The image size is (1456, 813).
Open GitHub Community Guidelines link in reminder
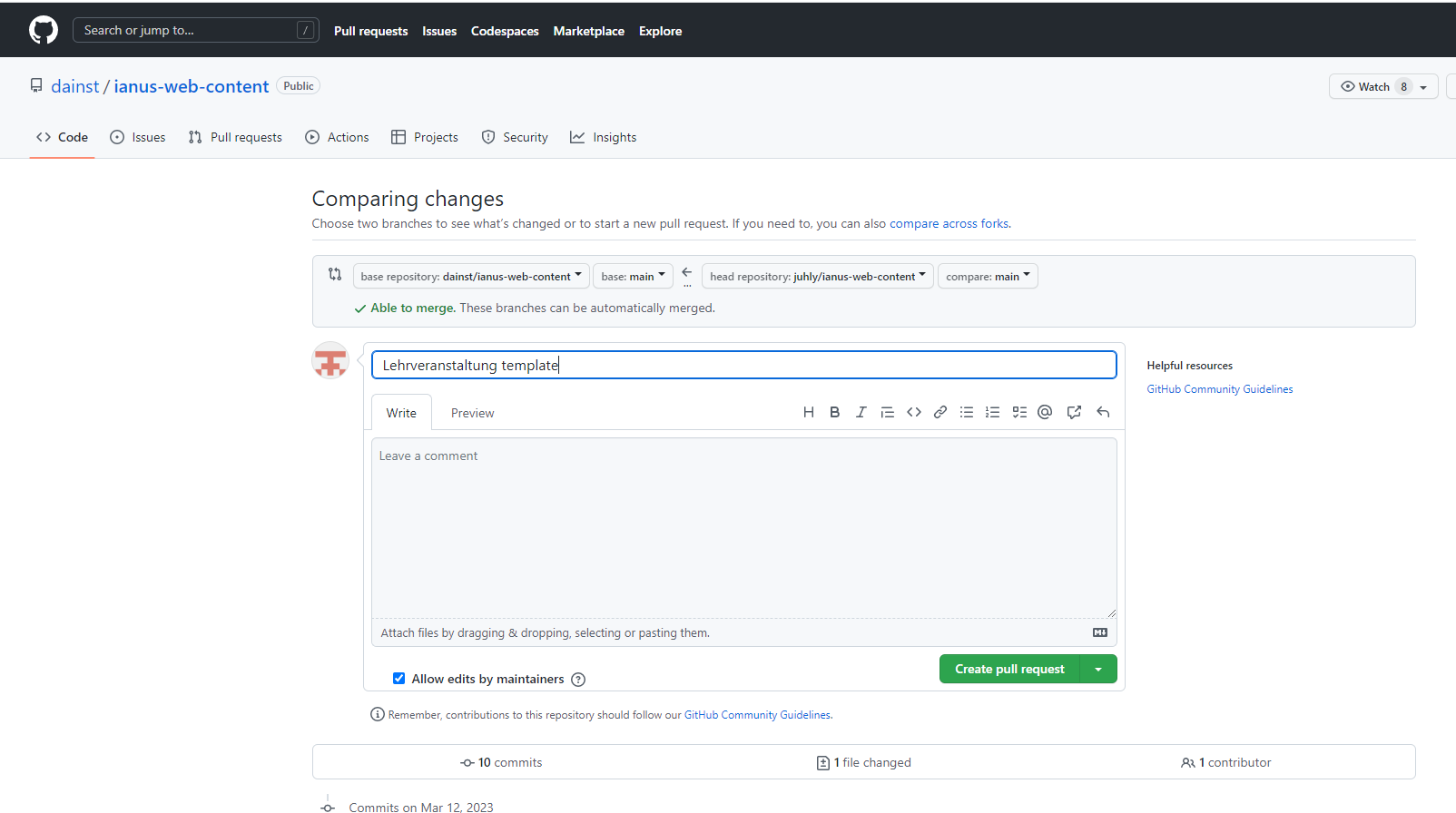tap(757, 715)
